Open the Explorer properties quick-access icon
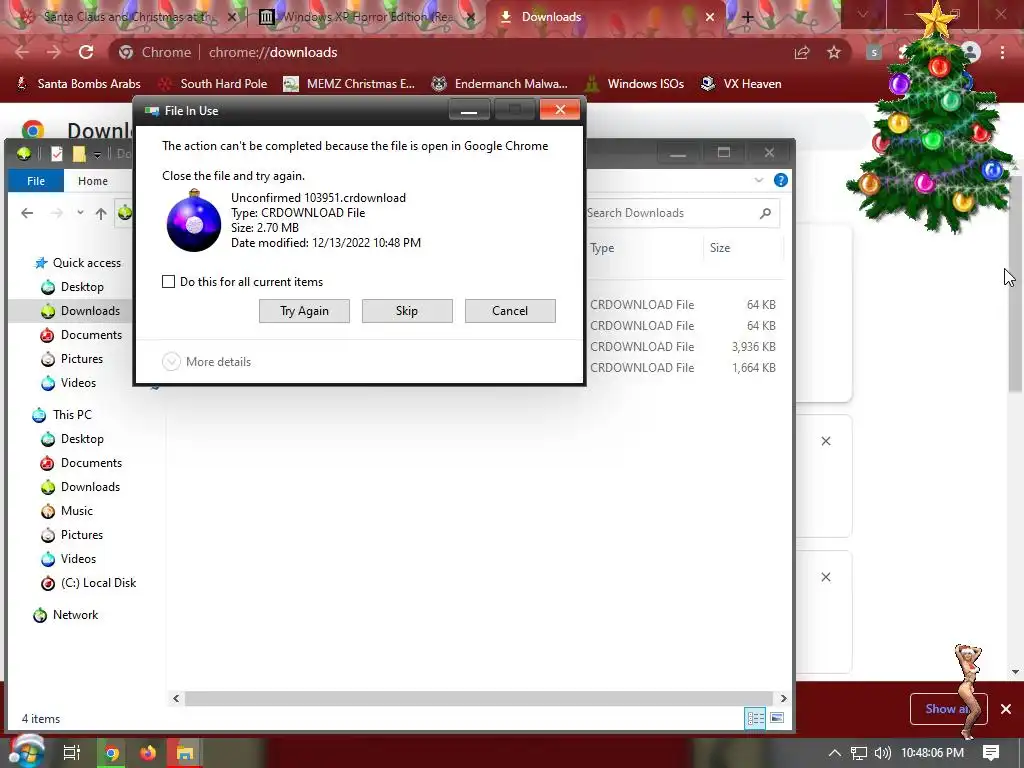 click(57, 154)
